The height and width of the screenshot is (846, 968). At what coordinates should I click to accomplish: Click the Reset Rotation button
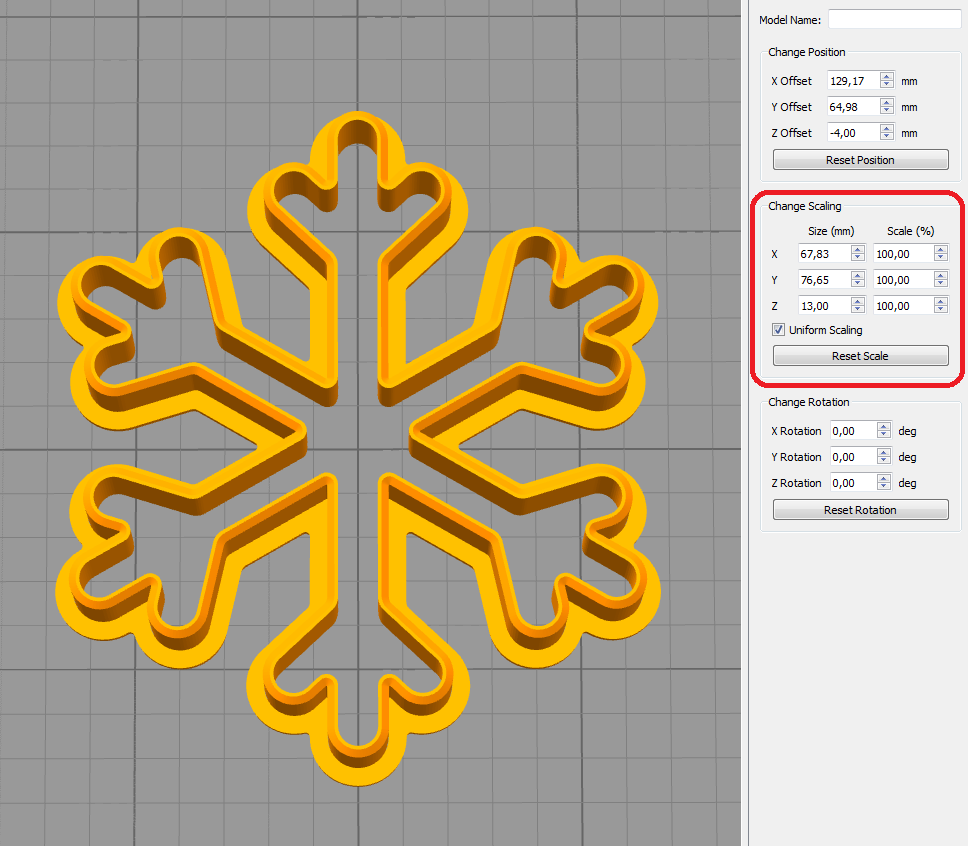click(860, 510)
